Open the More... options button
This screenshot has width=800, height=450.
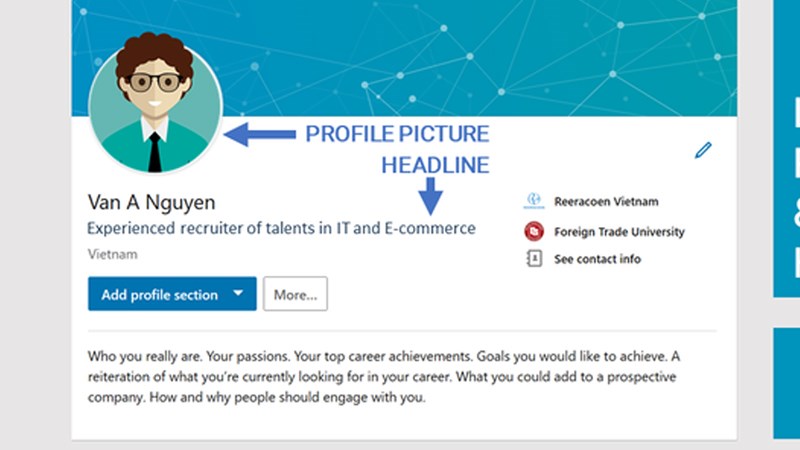295,294
